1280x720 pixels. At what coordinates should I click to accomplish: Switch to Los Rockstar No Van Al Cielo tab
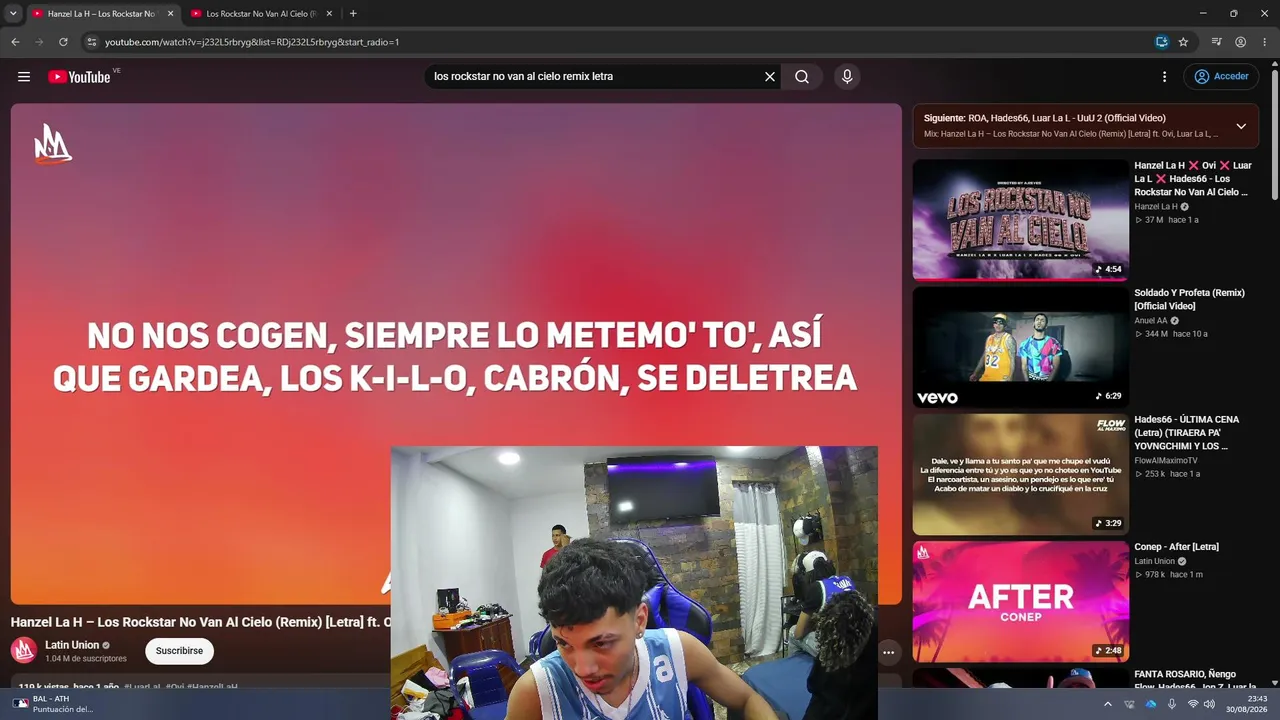[x=262, y=14]
